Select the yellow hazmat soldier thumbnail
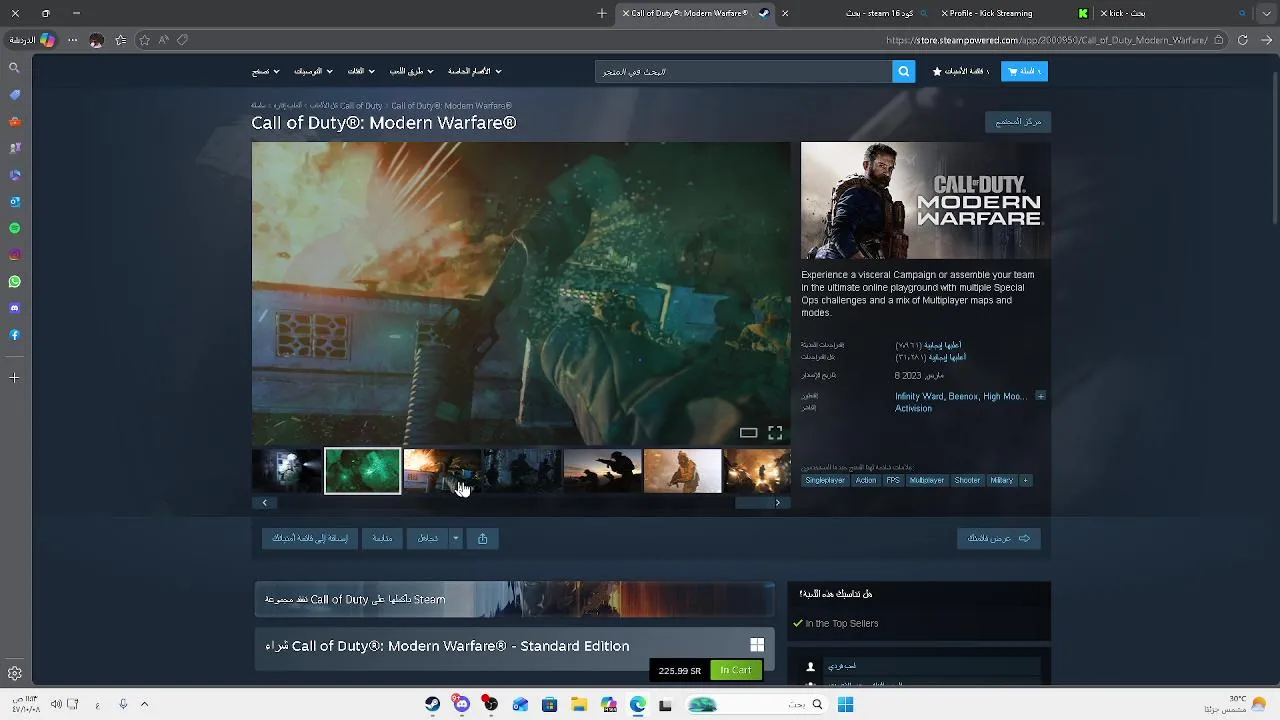The image size is (1280, 720). click(x=682, y=471)
